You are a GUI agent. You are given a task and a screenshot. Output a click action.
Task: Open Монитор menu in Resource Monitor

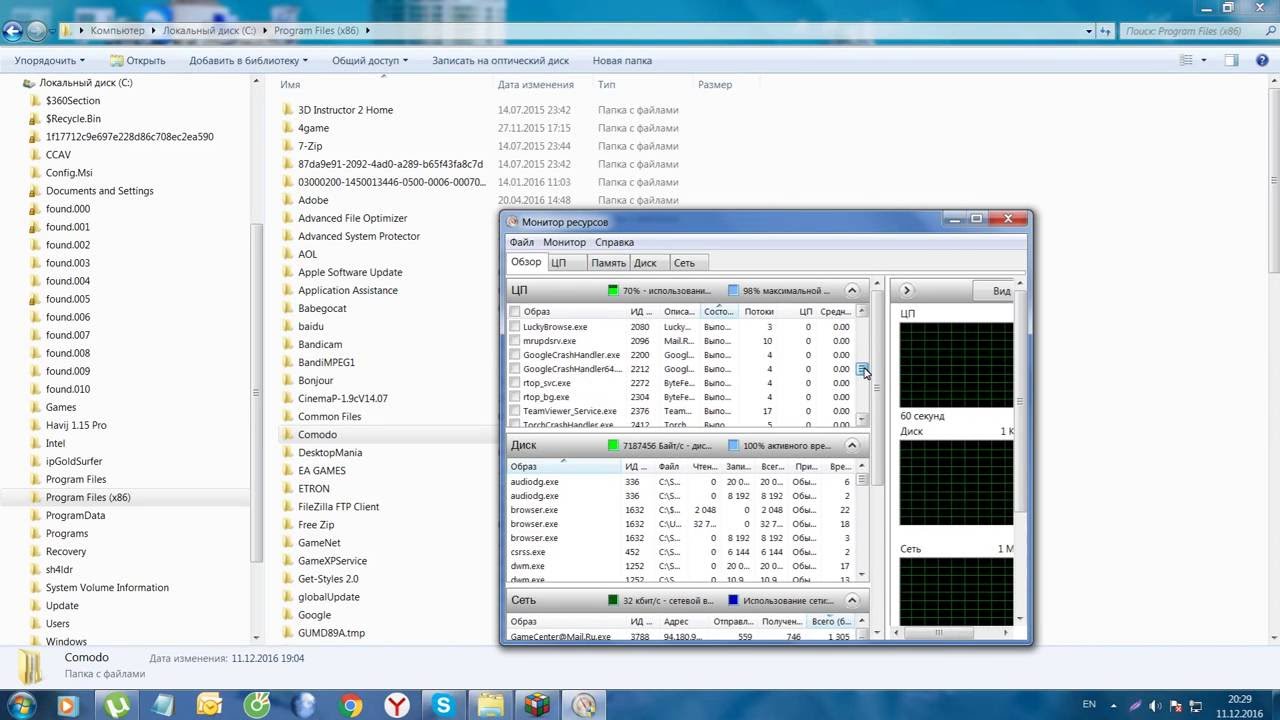(x=564, y=242)
